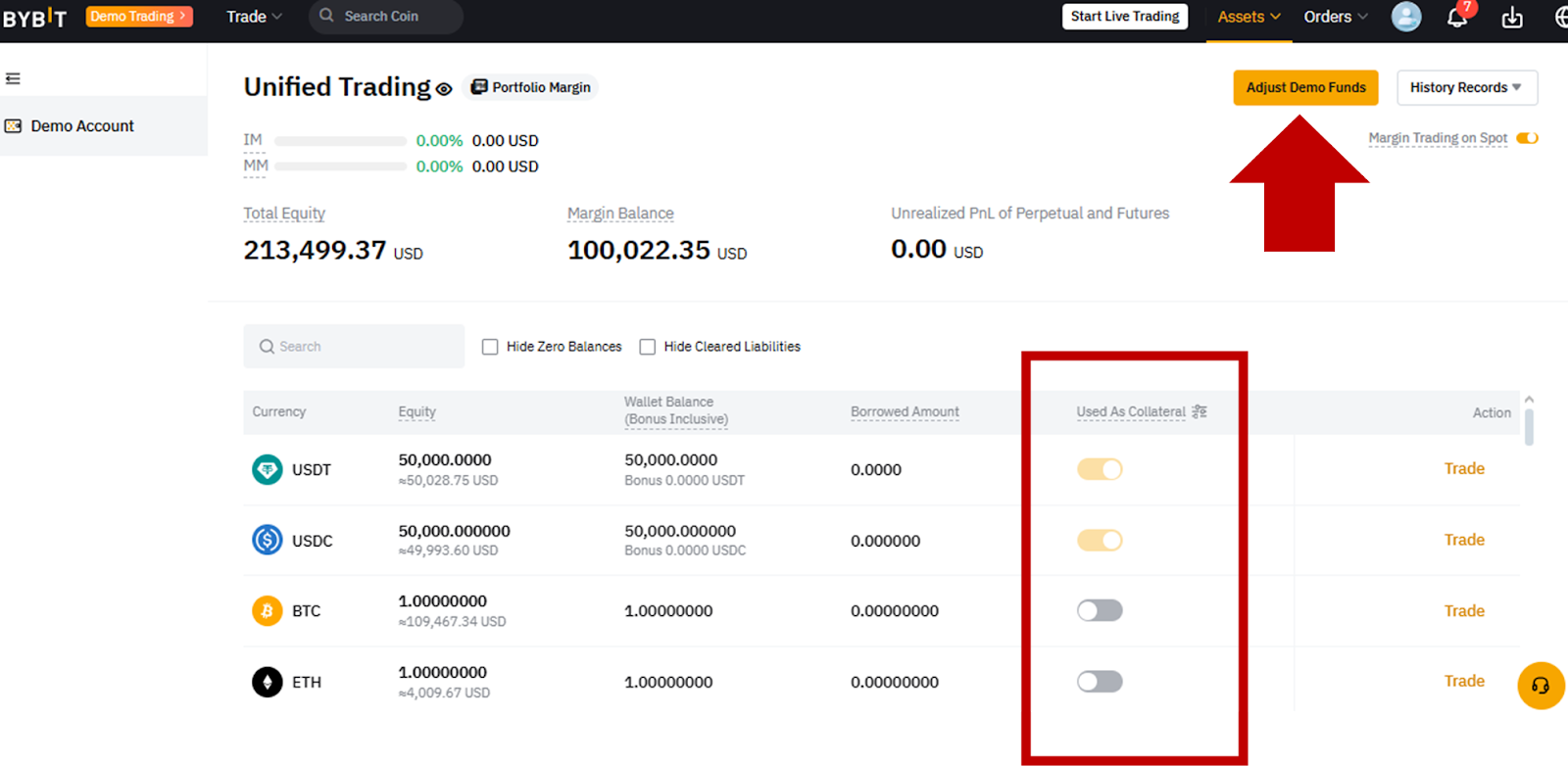
Task: Click ETH equity ≈4,009.67 USD
Action: 444,694
